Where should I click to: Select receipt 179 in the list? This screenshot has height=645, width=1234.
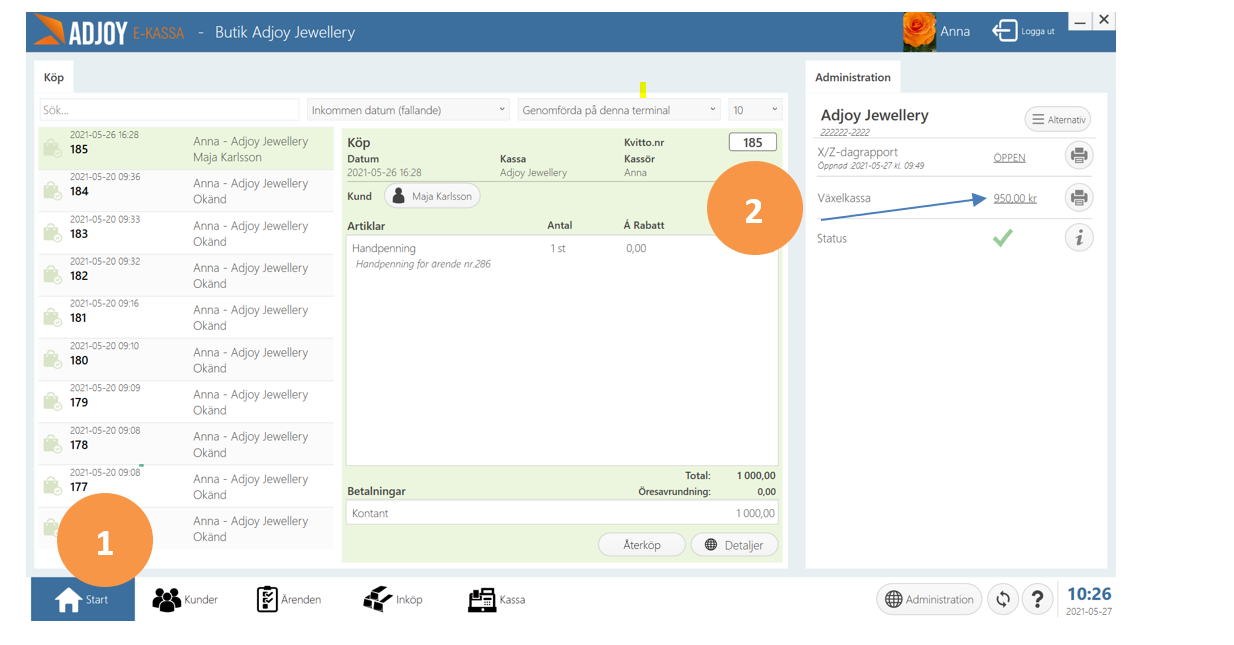[x=186, y=401]
